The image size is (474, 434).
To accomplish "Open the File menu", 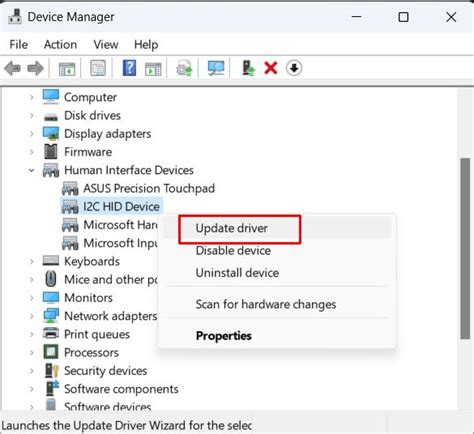I will click(x=19, y=44).
